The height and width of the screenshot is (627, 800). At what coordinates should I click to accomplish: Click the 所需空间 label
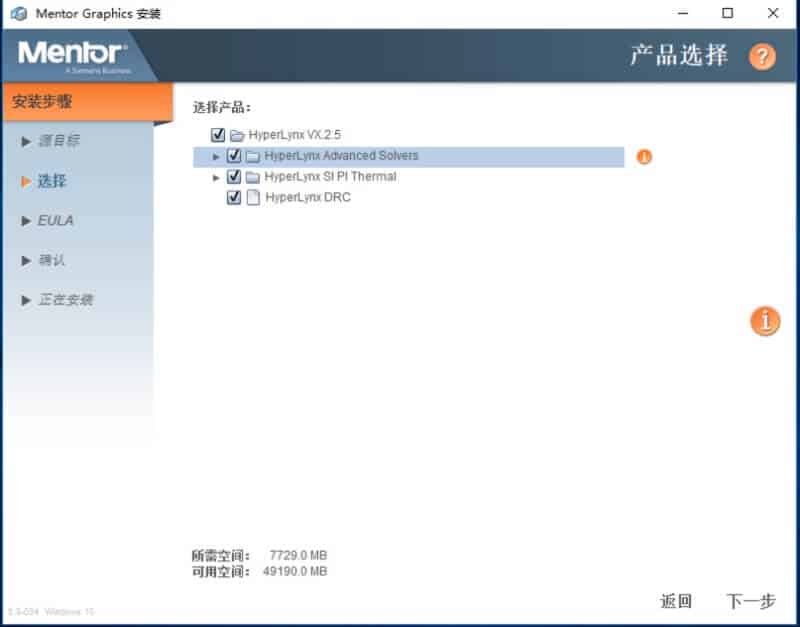click(221, 556)
